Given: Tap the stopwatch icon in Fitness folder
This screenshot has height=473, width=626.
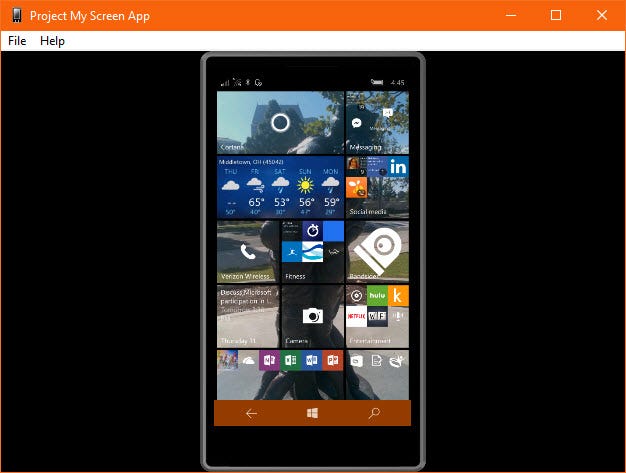Looking at the screenshot, I should click(x=313, y=231).
